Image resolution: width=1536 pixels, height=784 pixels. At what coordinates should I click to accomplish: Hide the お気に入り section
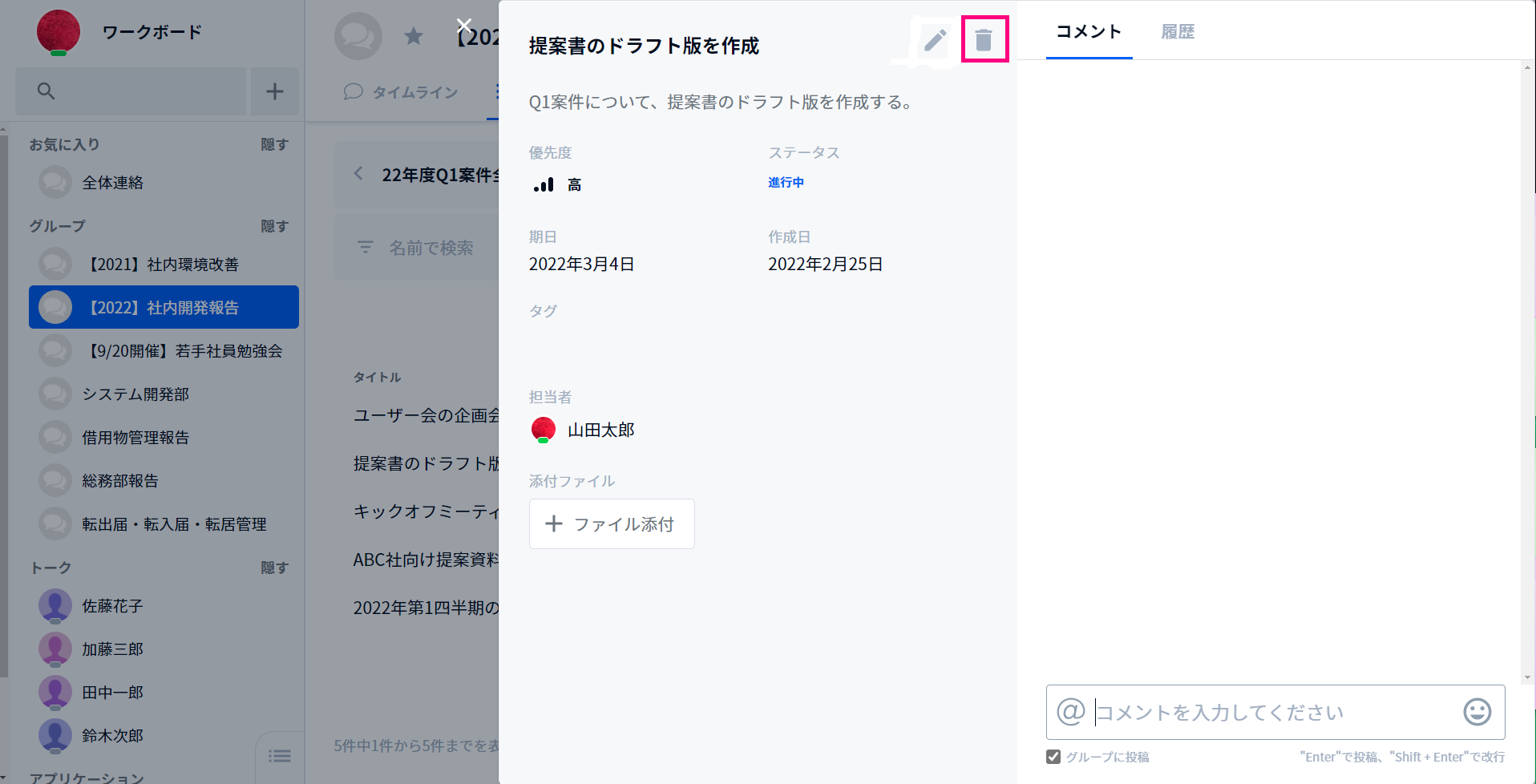click(274, 144)
